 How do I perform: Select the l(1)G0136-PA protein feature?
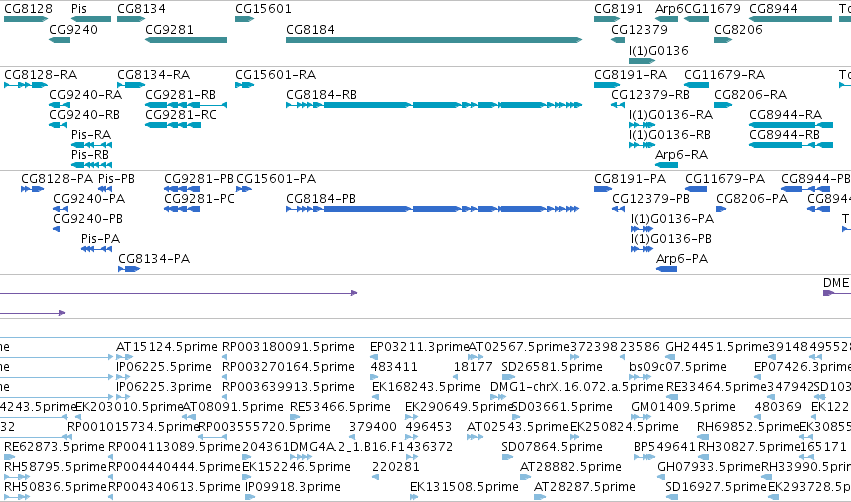click(x=642, y=230)
